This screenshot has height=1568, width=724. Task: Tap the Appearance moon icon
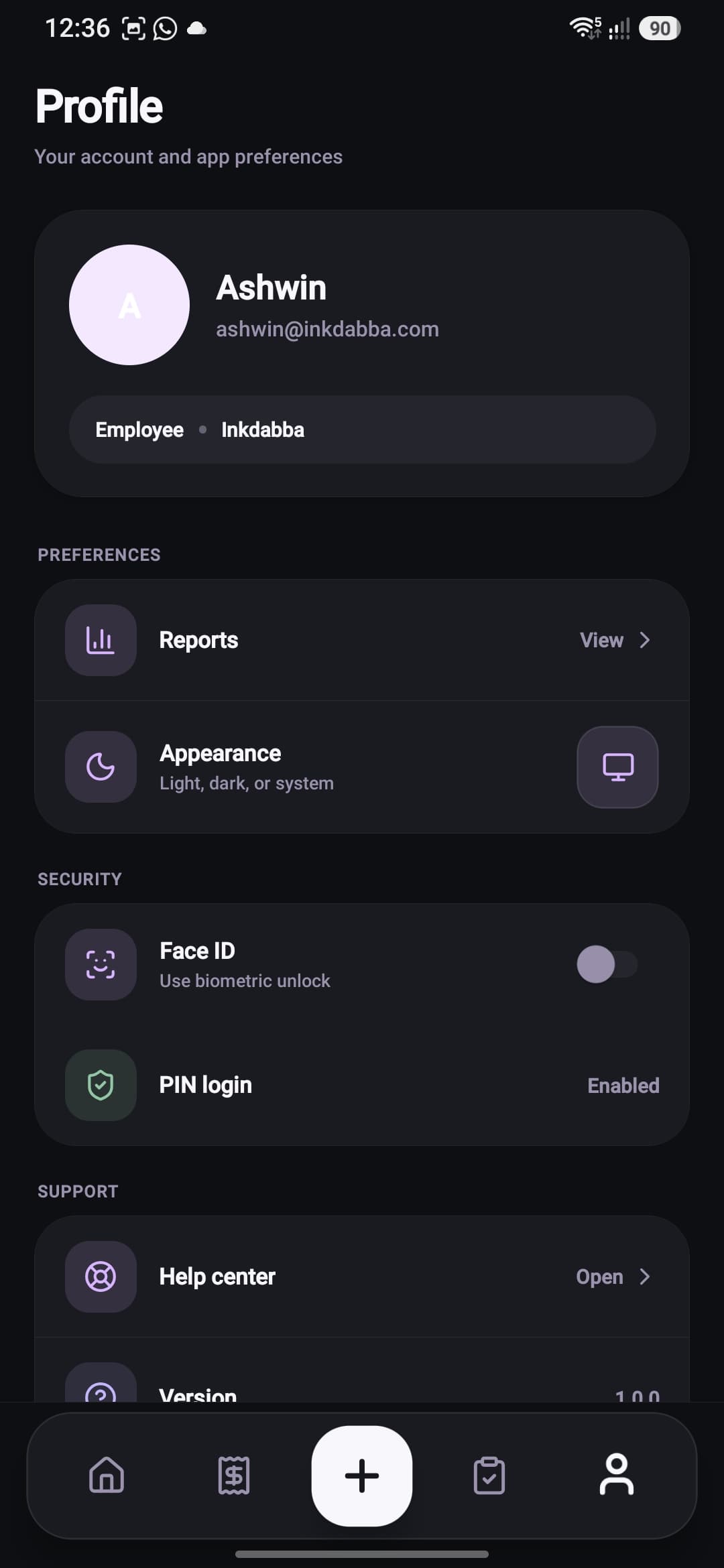coord(101,767)
